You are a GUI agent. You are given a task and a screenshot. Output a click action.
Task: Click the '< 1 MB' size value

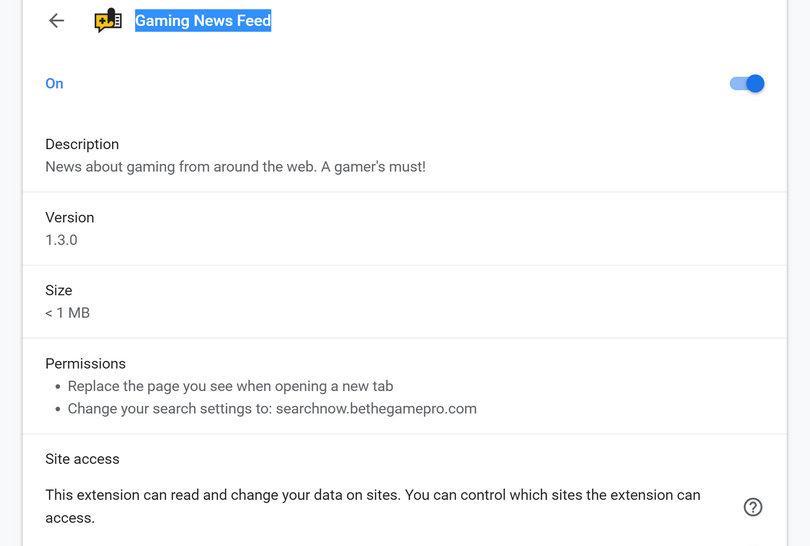(67, 313)
